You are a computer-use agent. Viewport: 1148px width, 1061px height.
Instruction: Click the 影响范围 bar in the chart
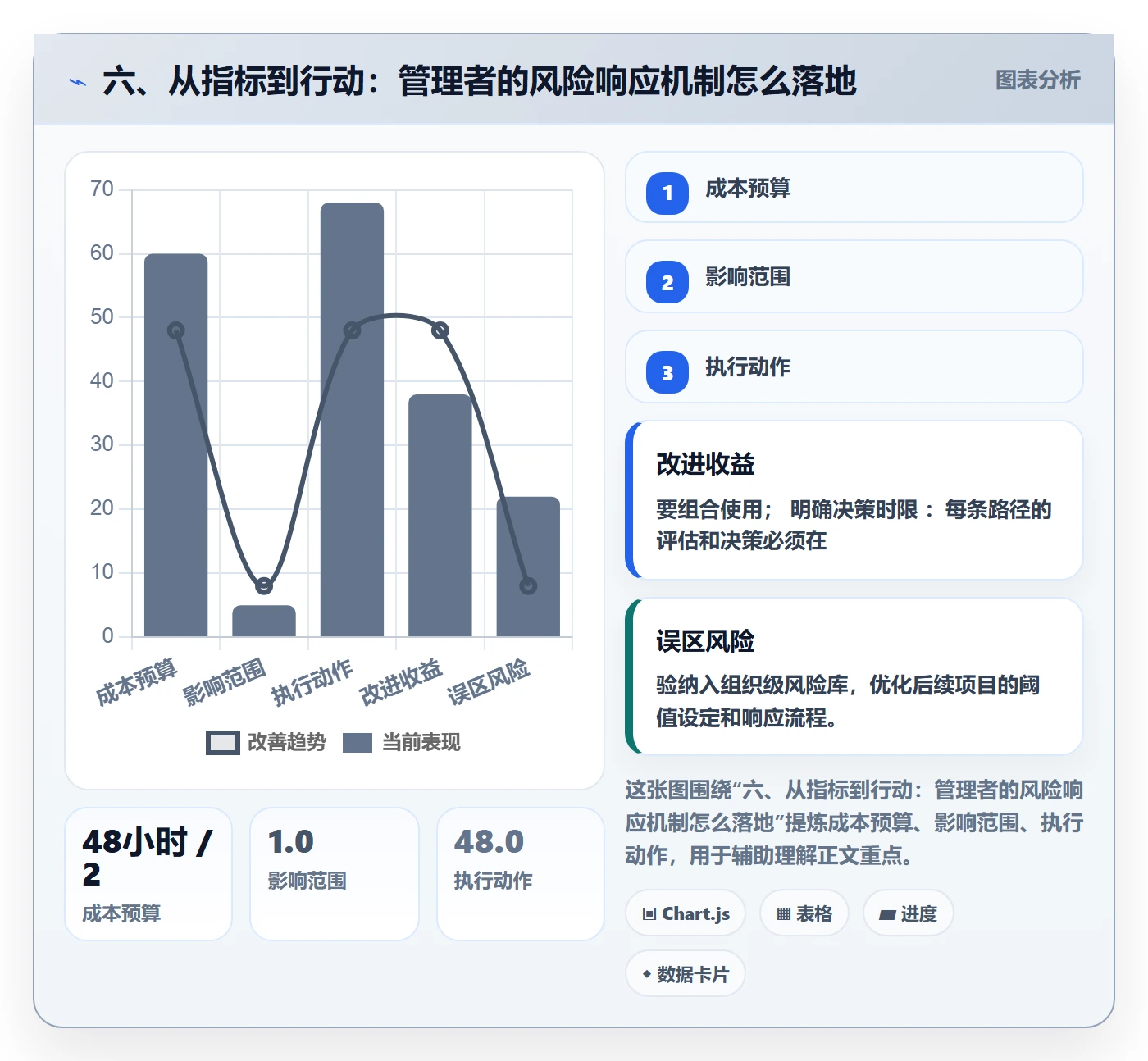pyautogui.click(x=264, y=621)
